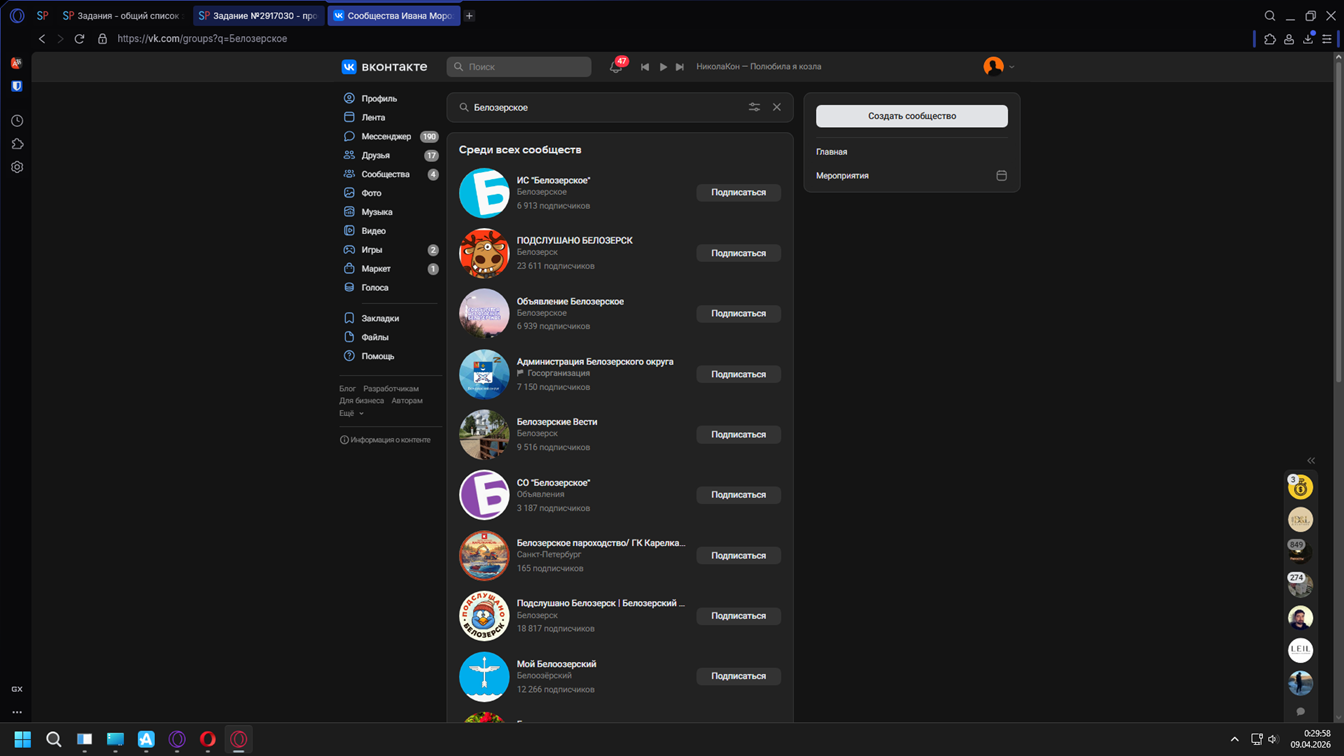1344x756 pixels.
Task: Open the Мероприятия tab on right panel
Action: [x=842, y=176]
